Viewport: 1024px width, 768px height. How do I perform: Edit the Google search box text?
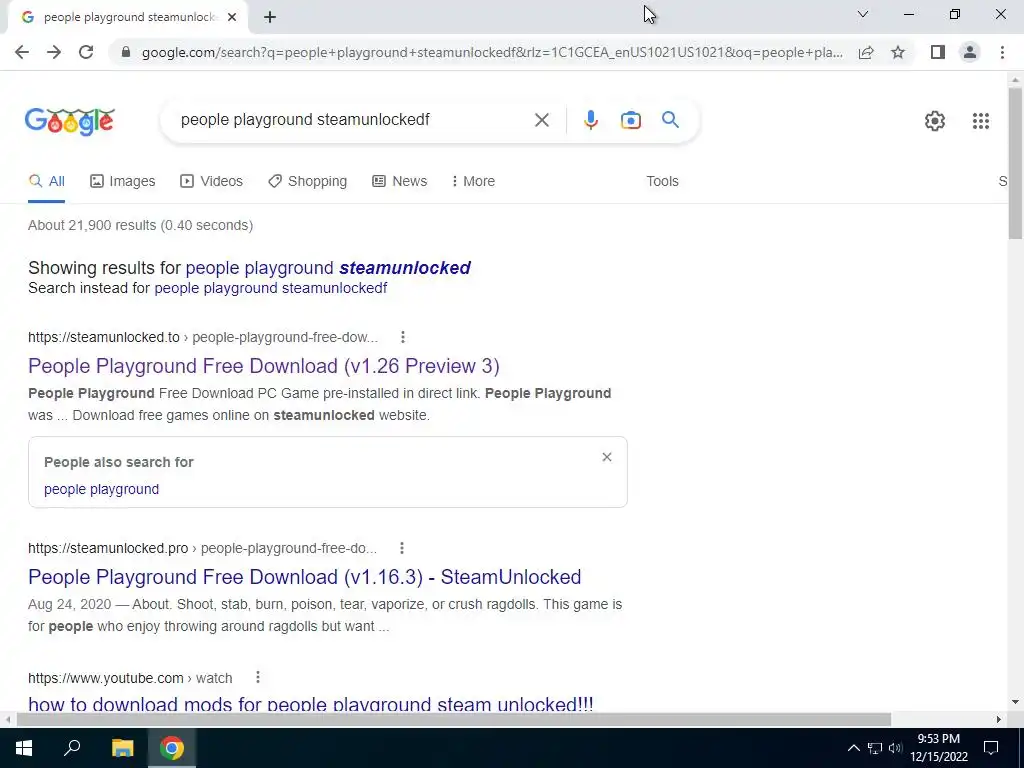tap(353, 120)
